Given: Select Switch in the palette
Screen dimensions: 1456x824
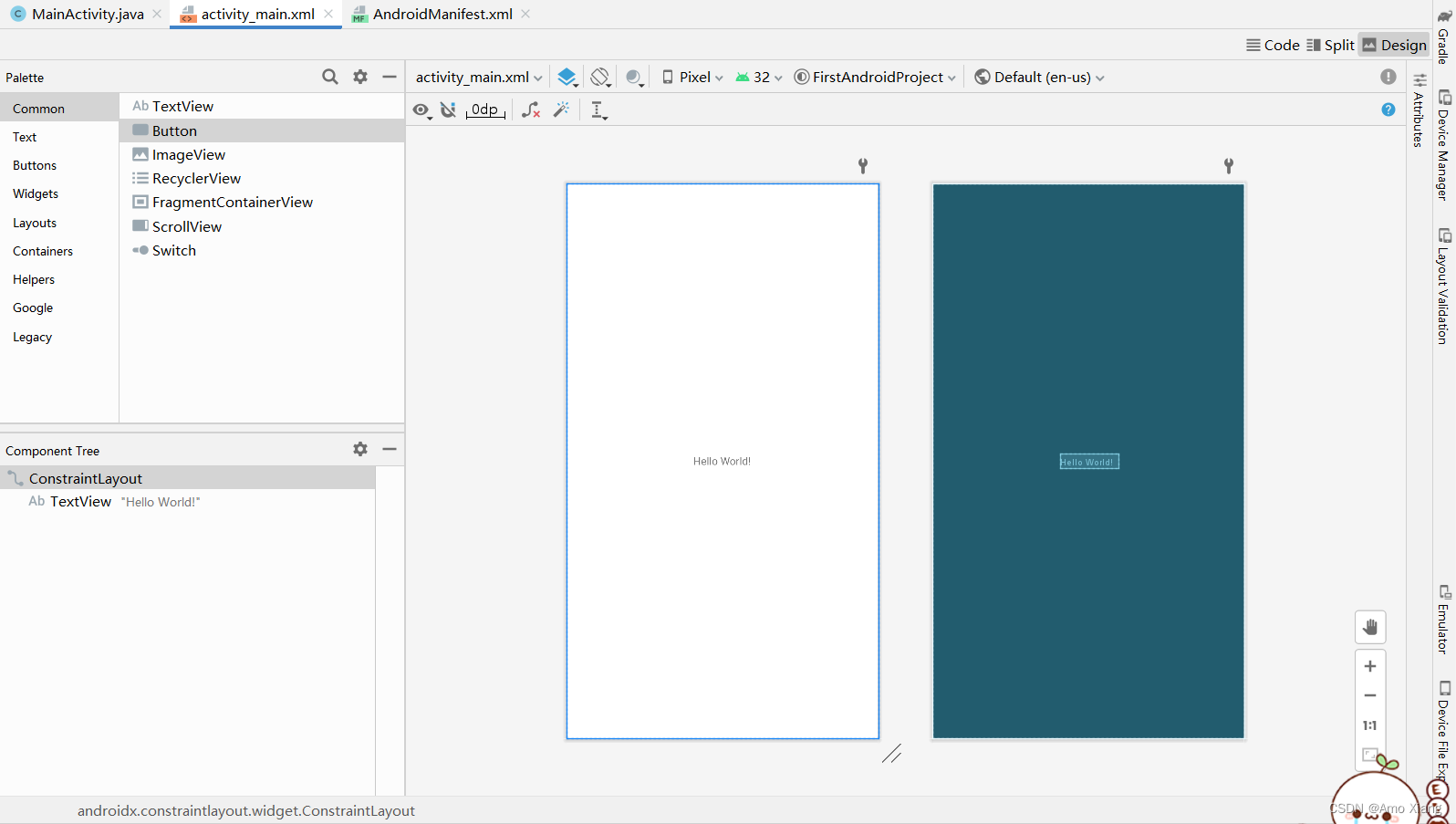Looking at the screenshot, I should pyautogui.click(x=262, y=250).
